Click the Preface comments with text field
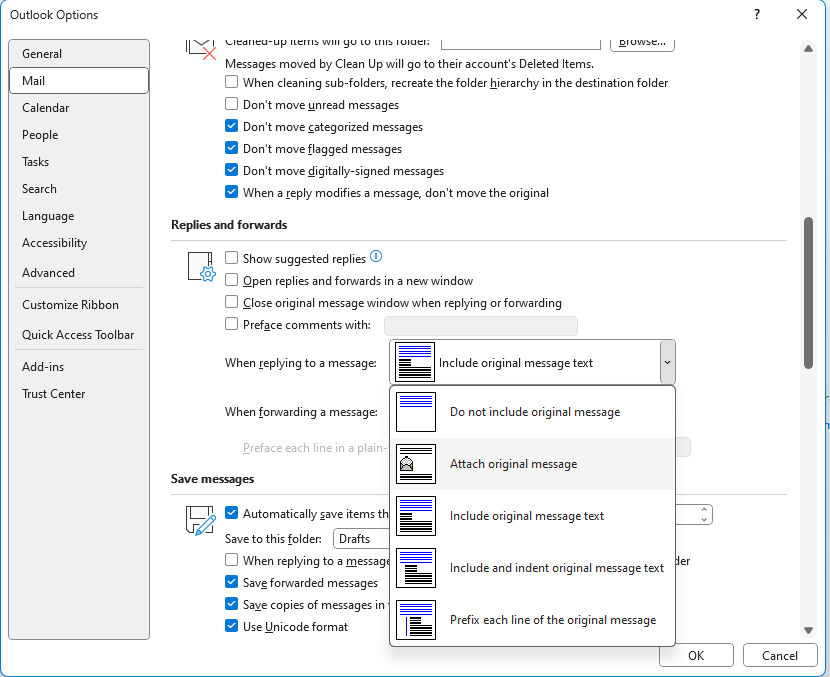The width and height of the screenshot is (830, 677). (481, 326)
